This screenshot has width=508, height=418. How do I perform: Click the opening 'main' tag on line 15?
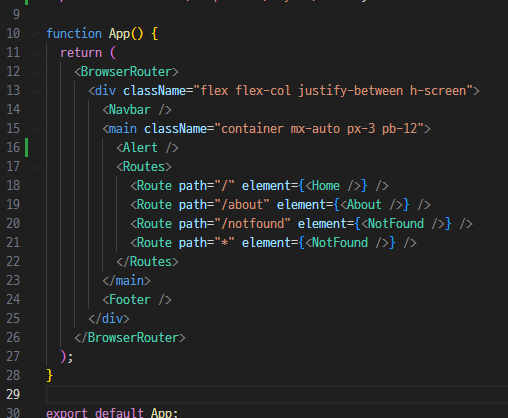123,129
